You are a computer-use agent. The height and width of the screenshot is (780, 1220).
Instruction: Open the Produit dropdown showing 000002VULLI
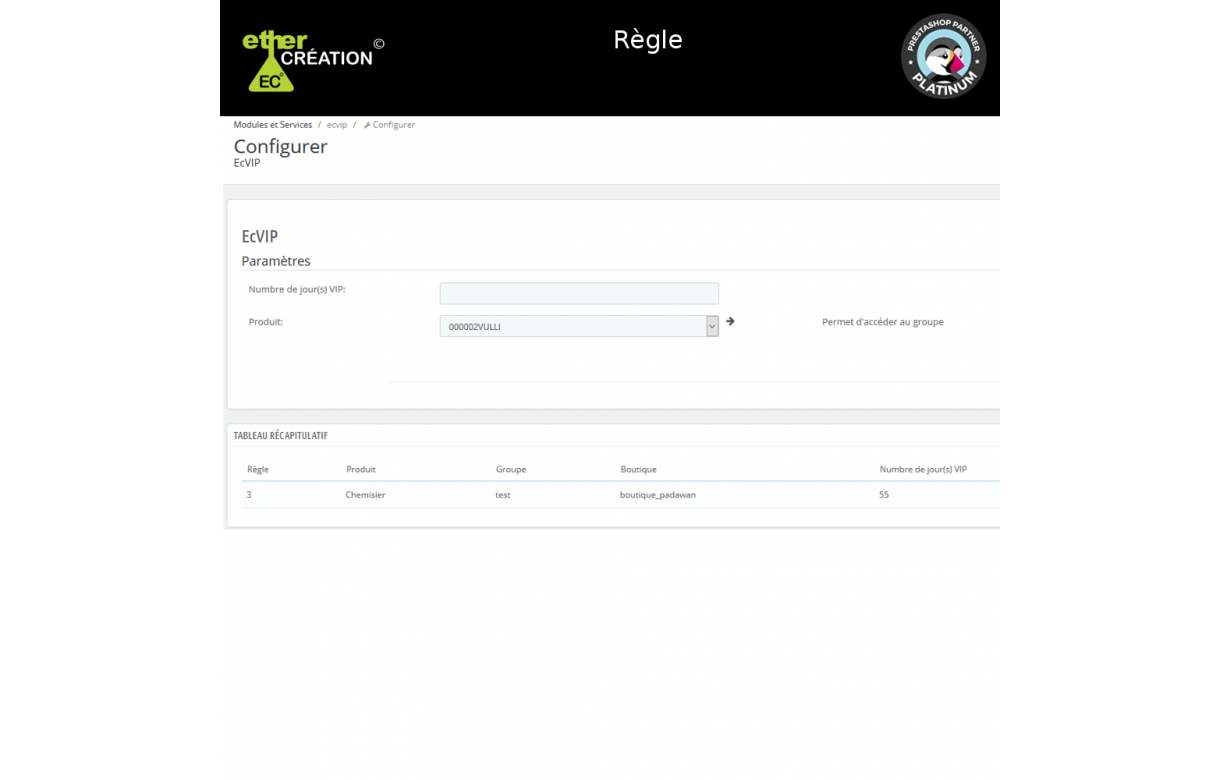(x=572, y=326)
